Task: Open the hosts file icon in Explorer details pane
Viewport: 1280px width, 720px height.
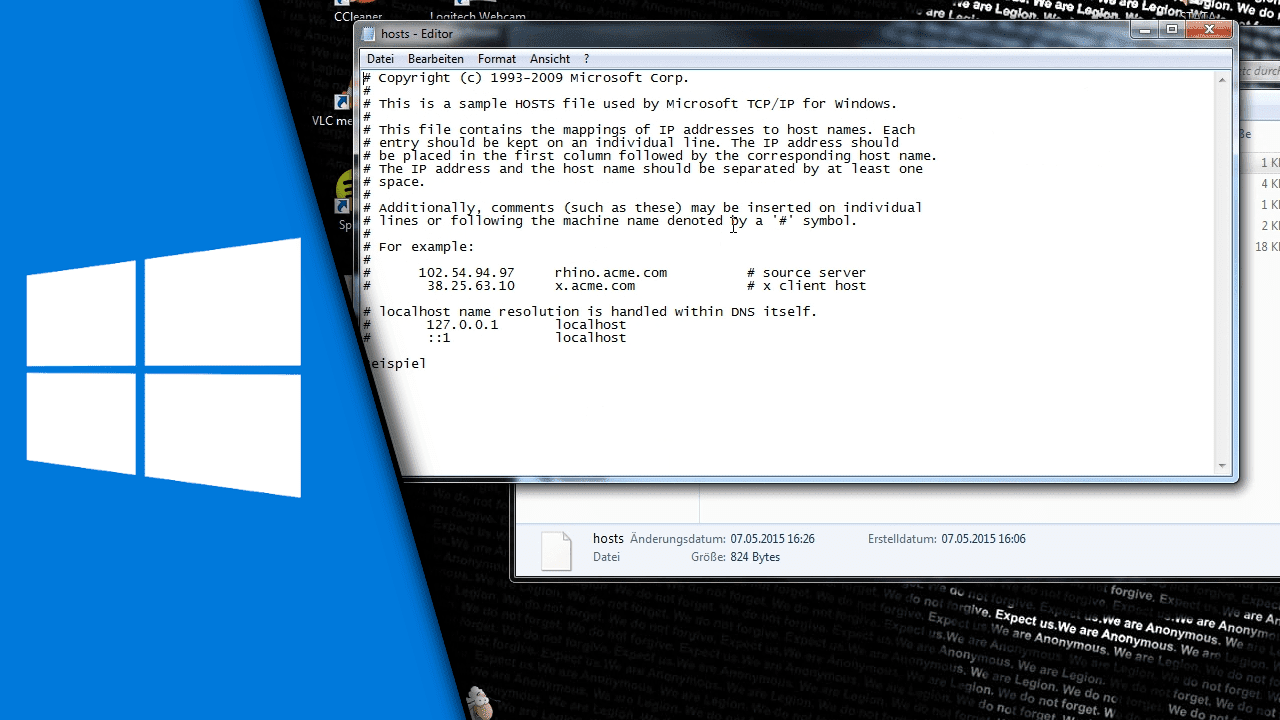Action: click(556, 550)
